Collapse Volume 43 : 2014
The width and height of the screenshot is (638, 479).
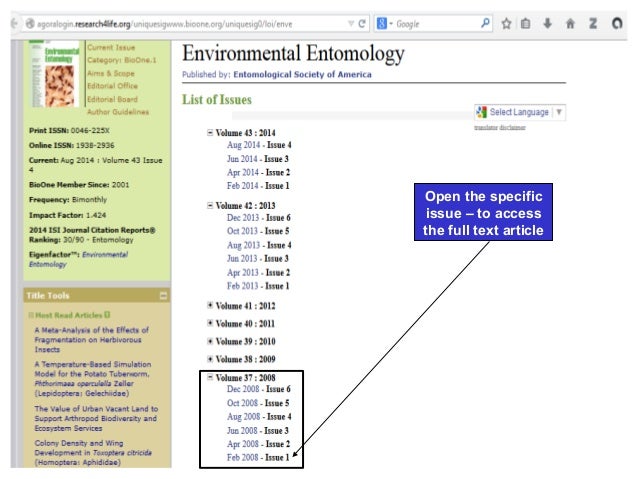tap(210, 132)
